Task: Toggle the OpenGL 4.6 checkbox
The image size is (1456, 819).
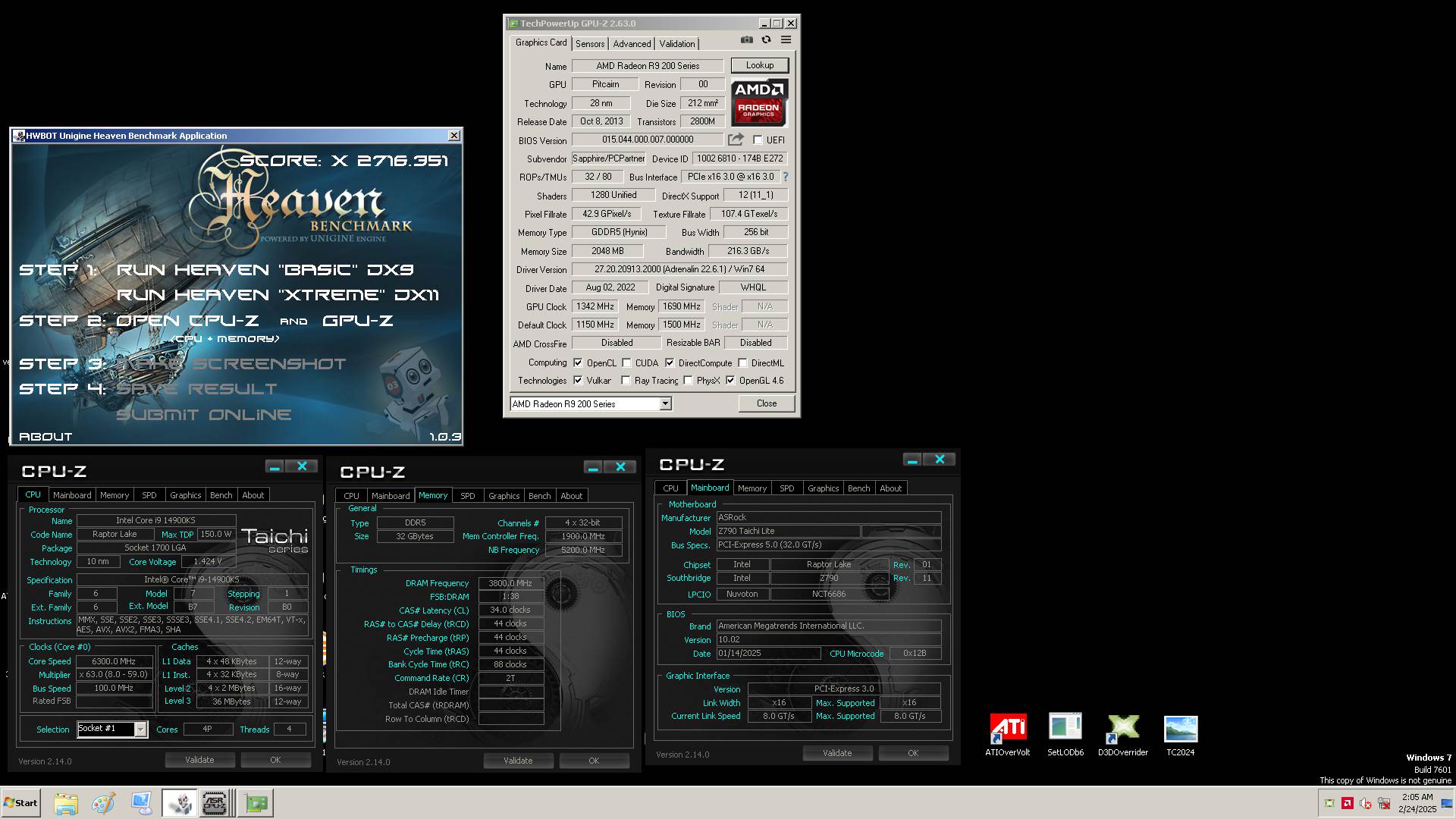Action: point(730,381)
